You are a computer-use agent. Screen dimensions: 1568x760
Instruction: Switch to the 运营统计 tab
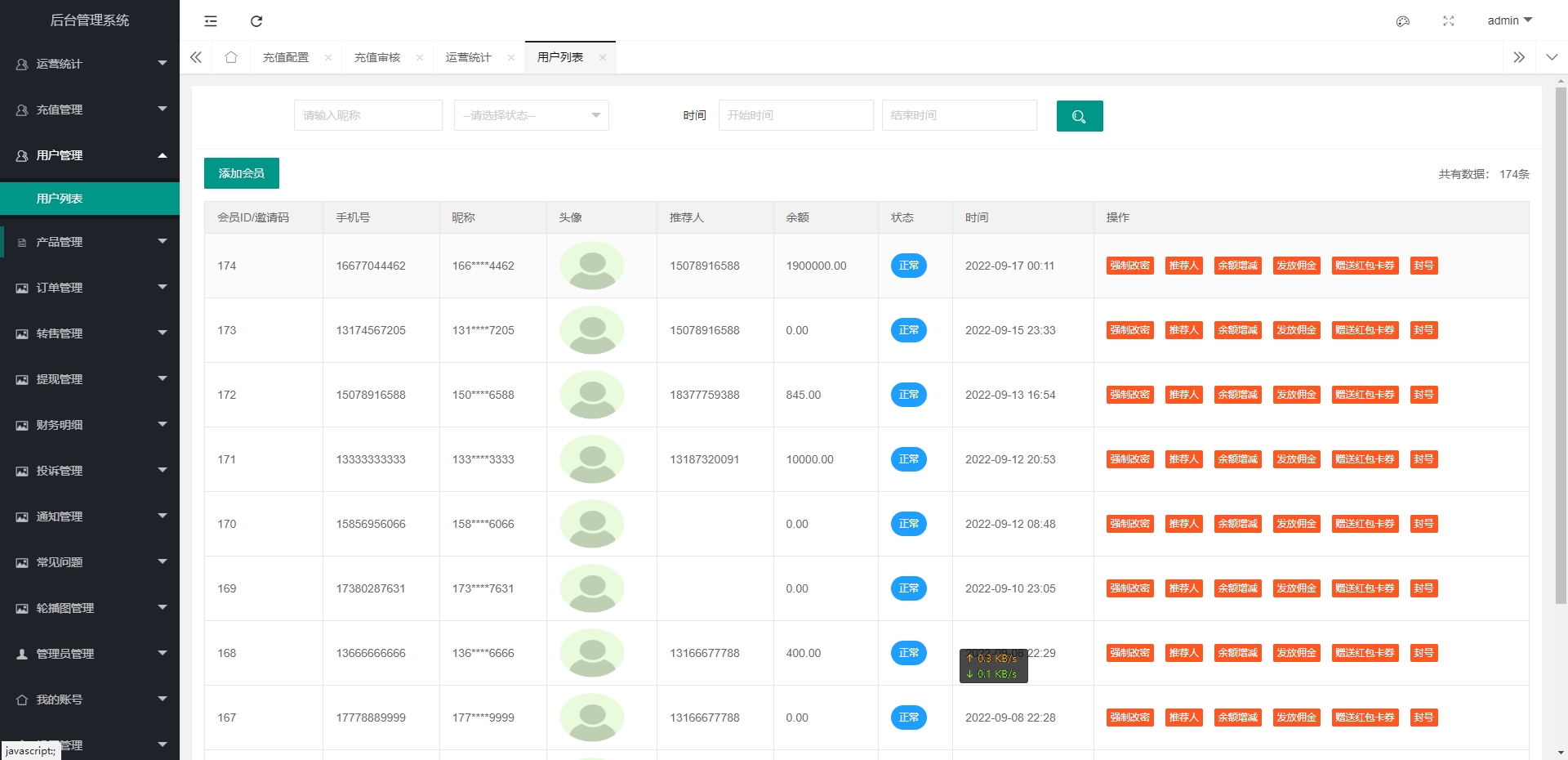pos(469,57)
